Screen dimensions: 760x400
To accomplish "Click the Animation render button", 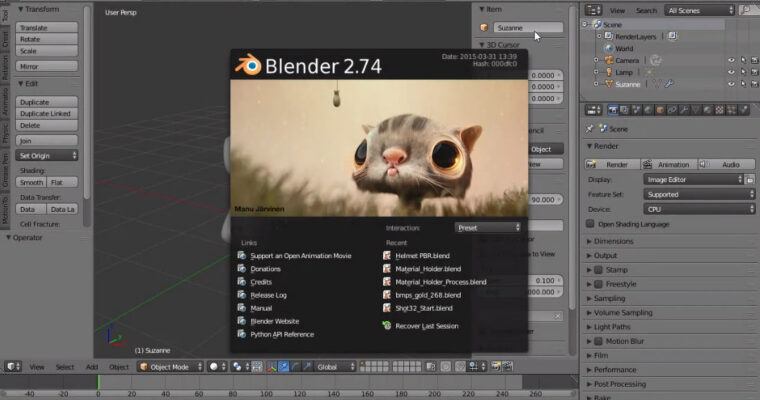I will [669, 164].
